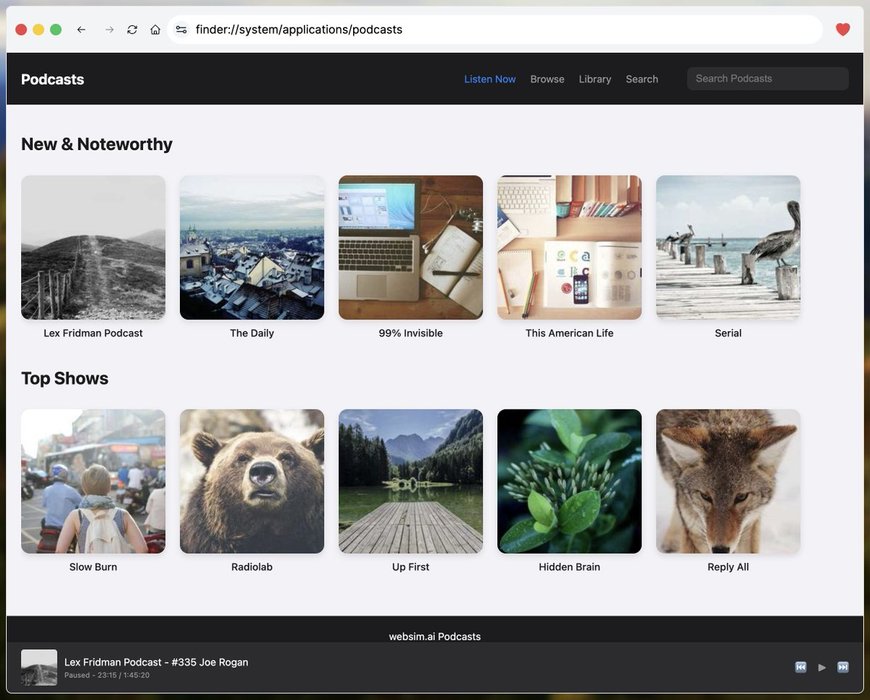Open 99% Invisible cover artwork
The image size is (870, 700).
[411, 247]
